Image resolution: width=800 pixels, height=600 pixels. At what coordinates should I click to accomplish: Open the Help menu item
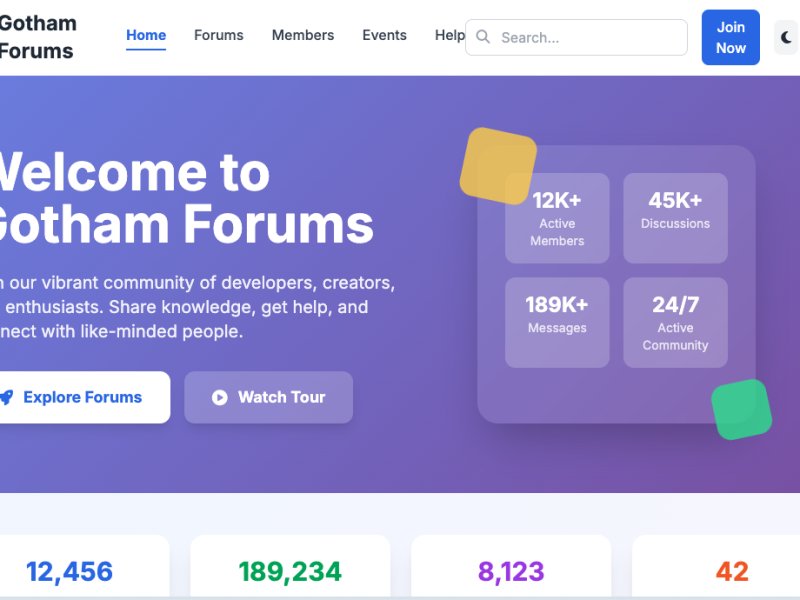pos(449,35)
